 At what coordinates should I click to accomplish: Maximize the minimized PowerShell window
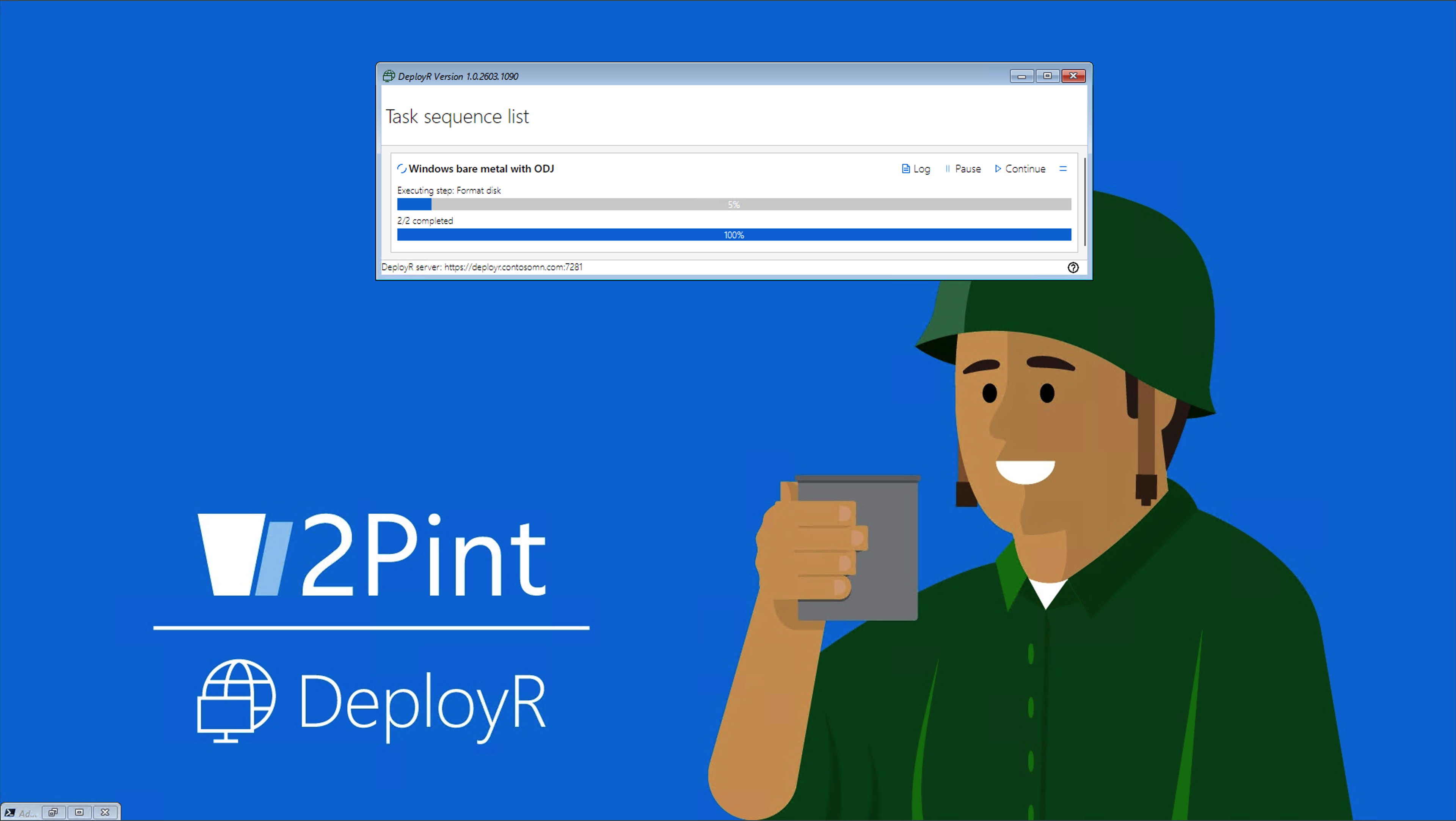[x=79, y=813]
